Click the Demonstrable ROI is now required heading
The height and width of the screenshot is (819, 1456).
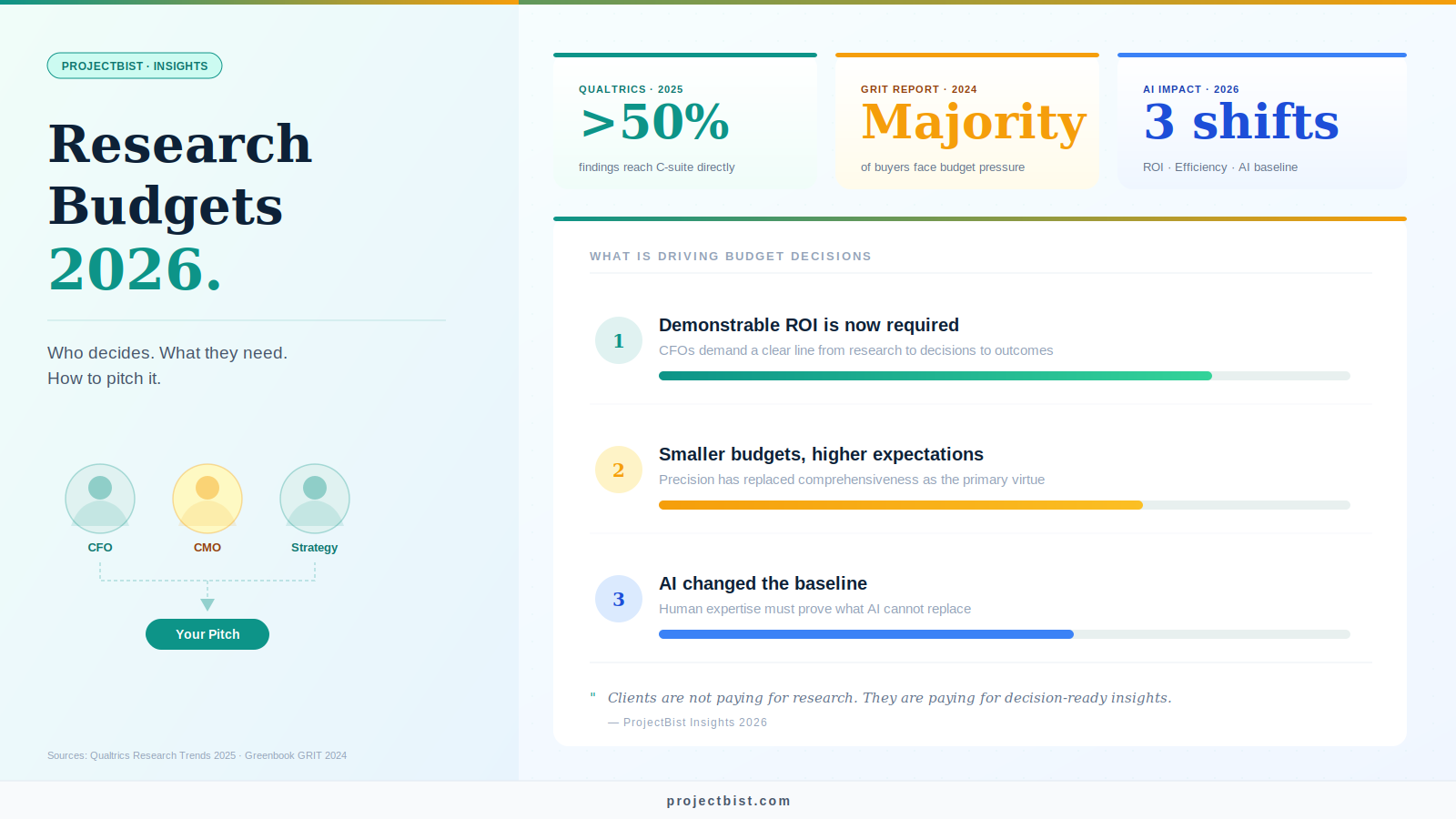pos(809,325)
